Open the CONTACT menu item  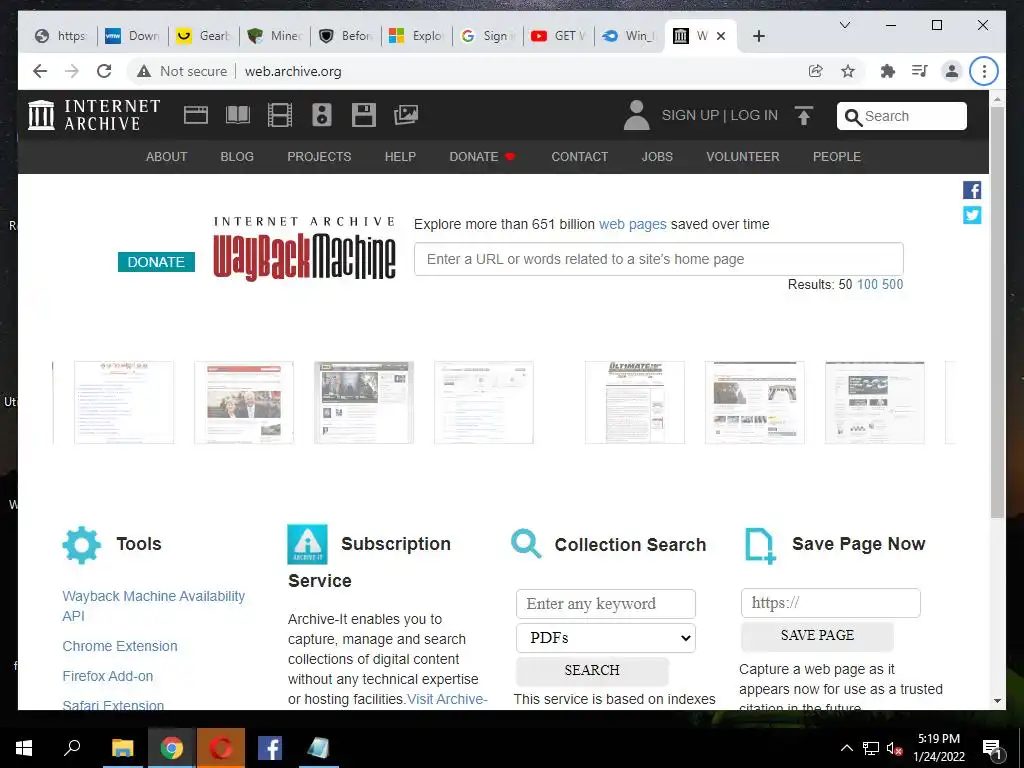tap(579, 157)
